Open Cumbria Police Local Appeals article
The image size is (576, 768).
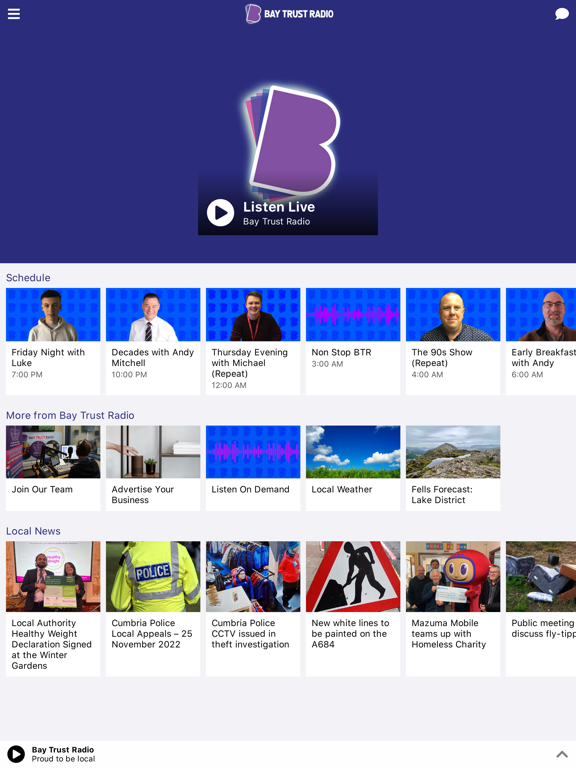[153, 608]
